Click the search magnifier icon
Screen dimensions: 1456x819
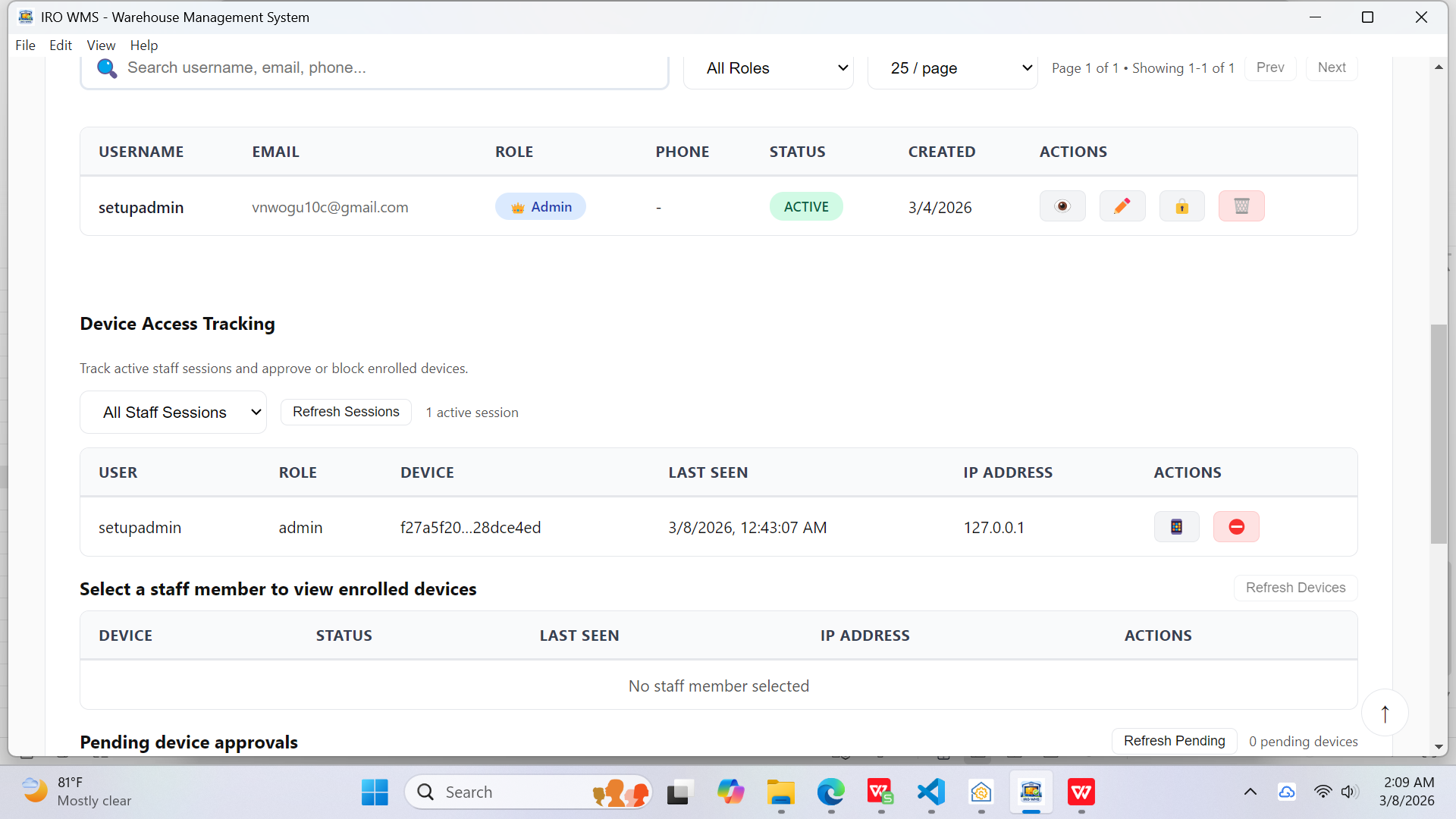tap(107, 68)
